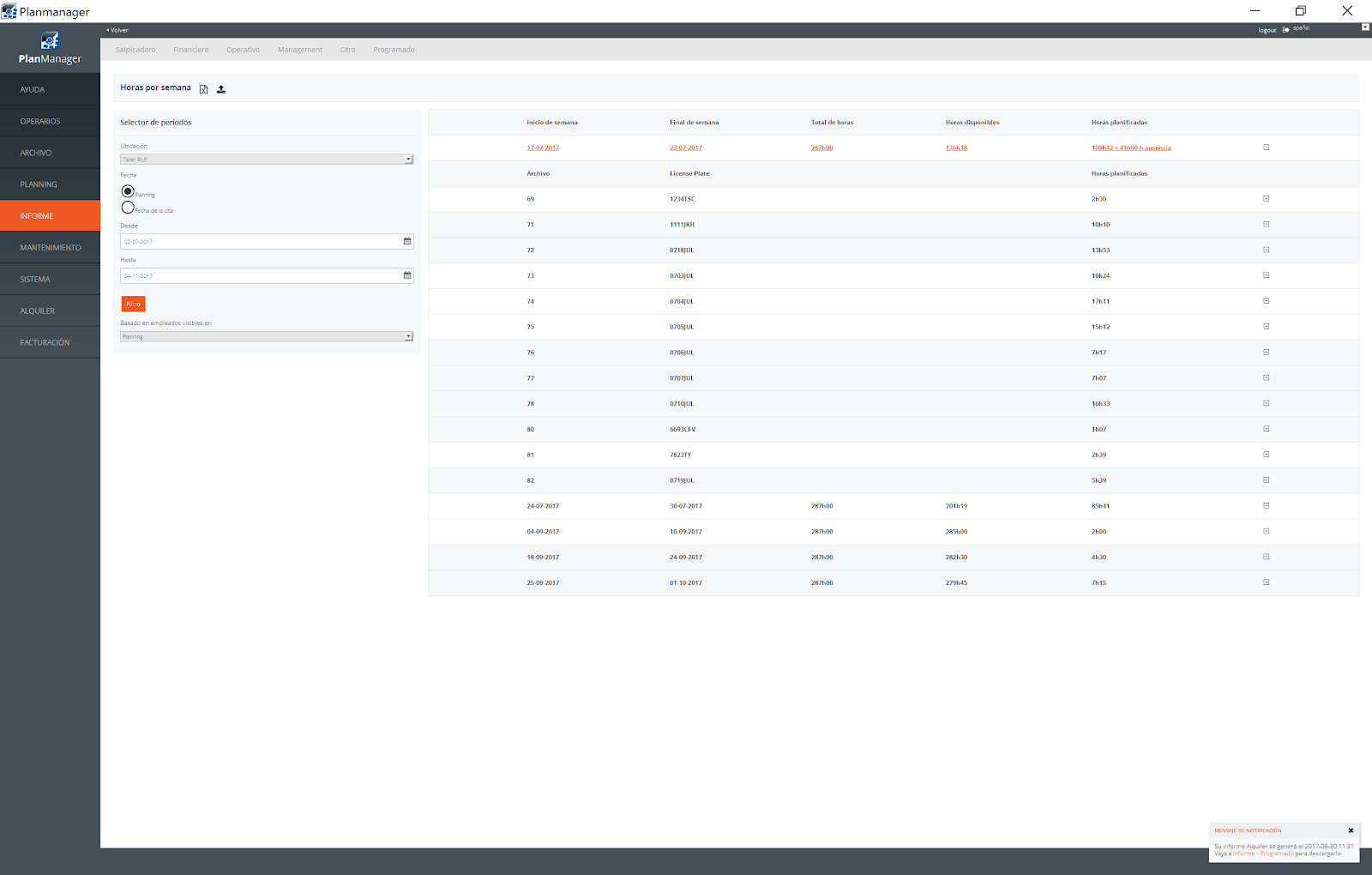Toggle the expander icon for plate 0718JUL
The height and width of the screenshot is (875, 1372).
tap(1267, 250)
